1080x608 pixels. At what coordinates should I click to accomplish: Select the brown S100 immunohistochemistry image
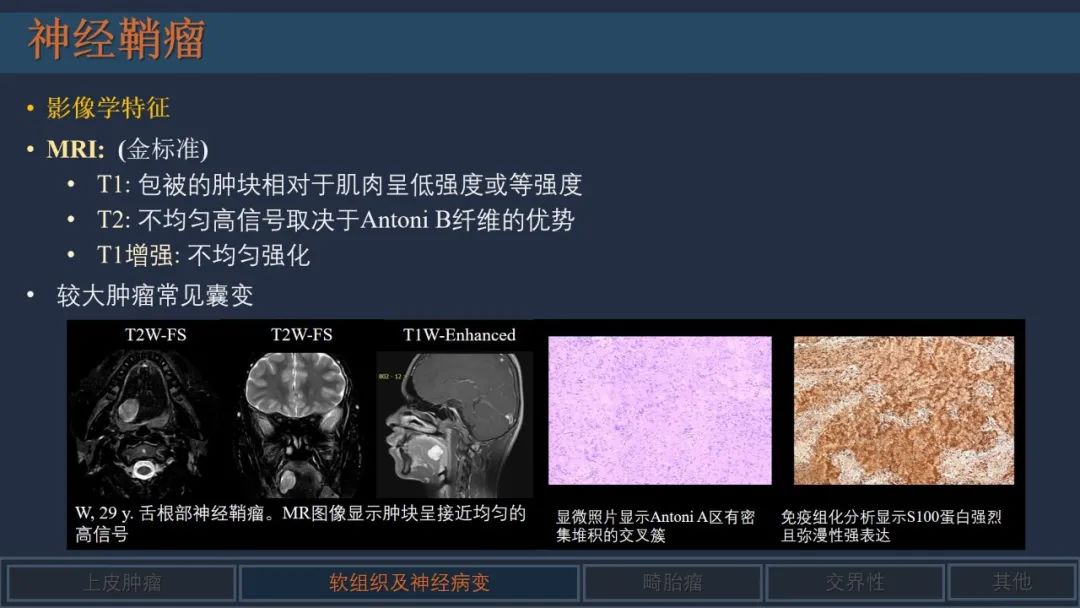(904, 410)
